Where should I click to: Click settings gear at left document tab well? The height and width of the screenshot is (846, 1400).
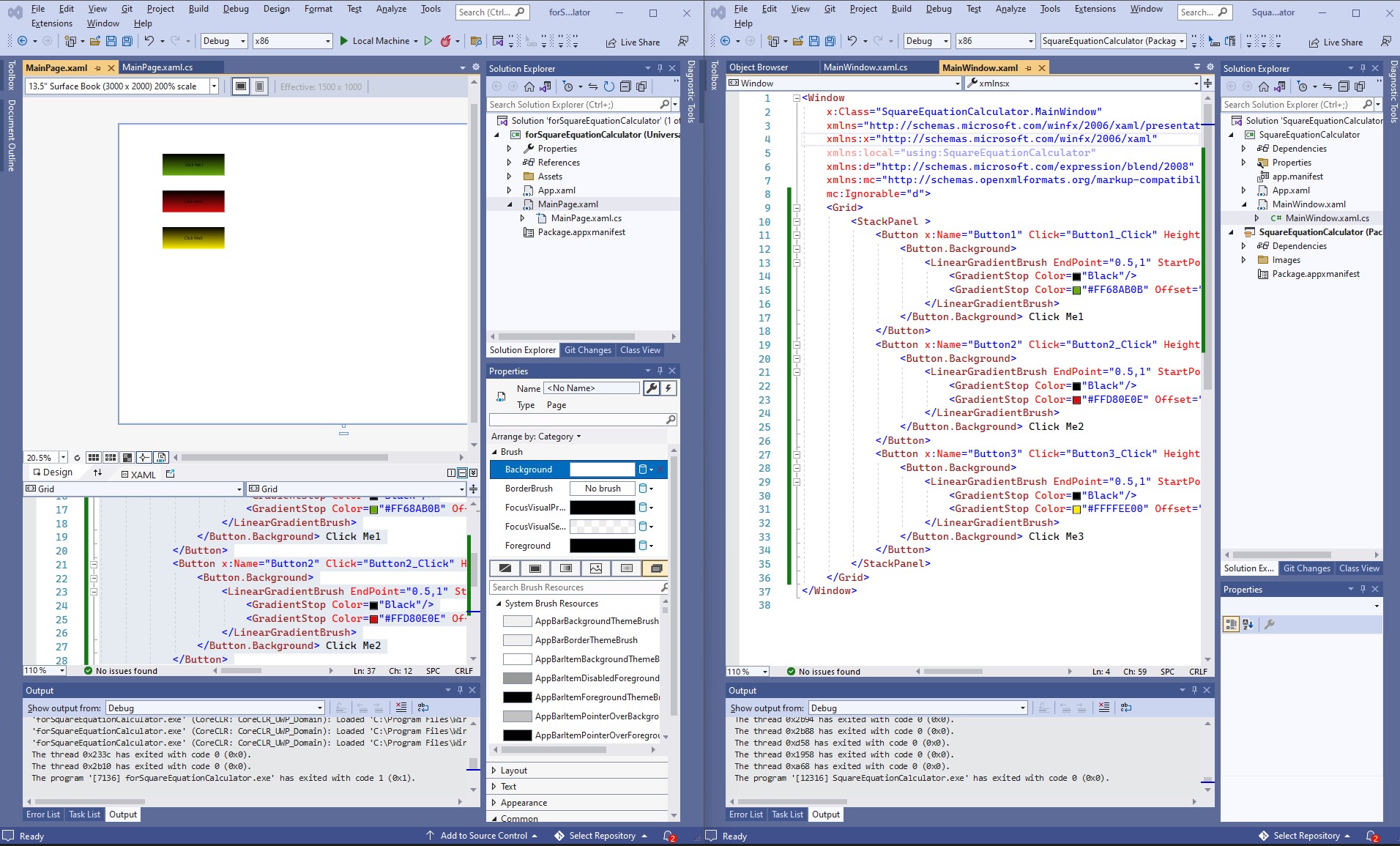pos(476,67)
